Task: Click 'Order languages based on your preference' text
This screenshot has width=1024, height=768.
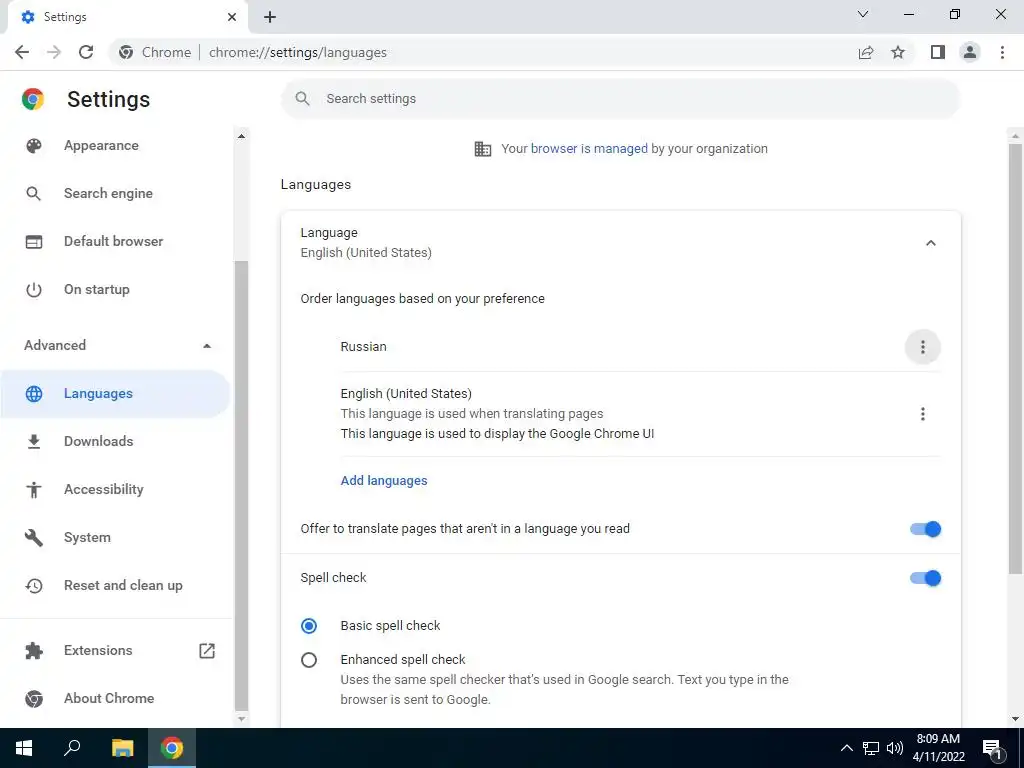Action: pos(423,298)
